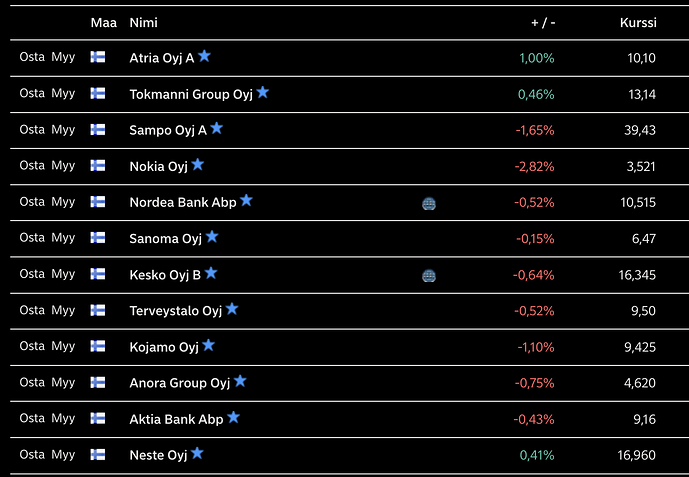Click the star icon beside Anora Group Oyj

(240, 381)
